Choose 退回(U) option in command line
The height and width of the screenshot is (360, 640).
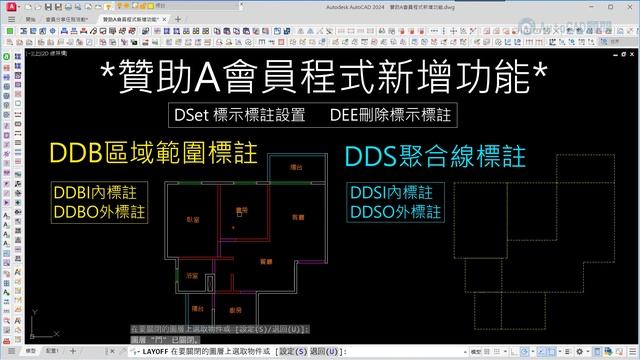[324, 351]
